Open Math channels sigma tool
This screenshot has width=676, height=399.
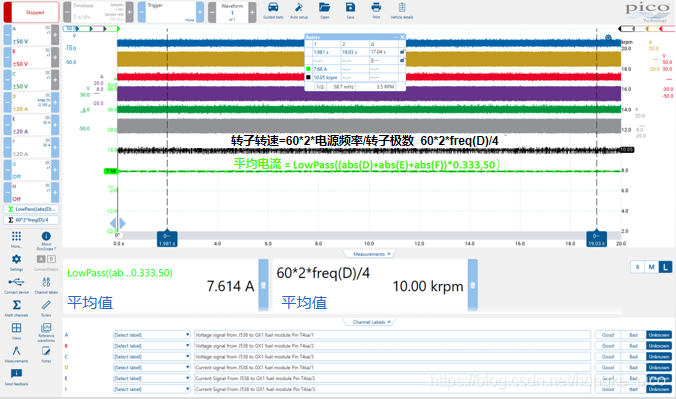(x=16, y=308)
